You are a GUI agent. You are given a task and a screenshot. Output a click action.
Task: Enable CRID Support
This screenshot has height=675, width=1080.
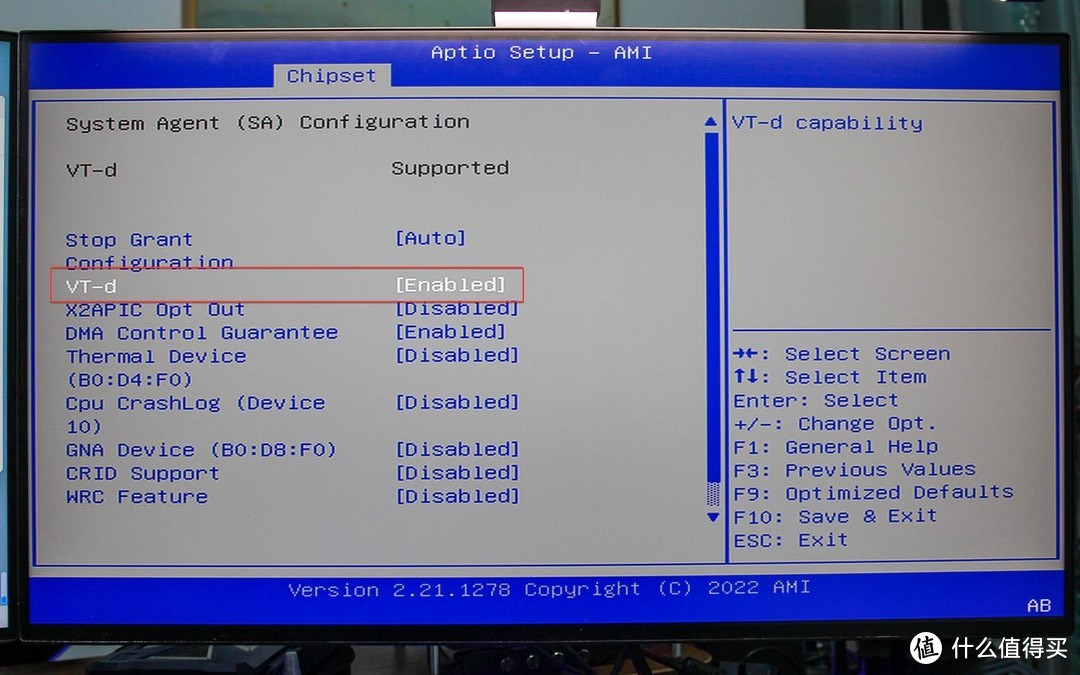457,472
